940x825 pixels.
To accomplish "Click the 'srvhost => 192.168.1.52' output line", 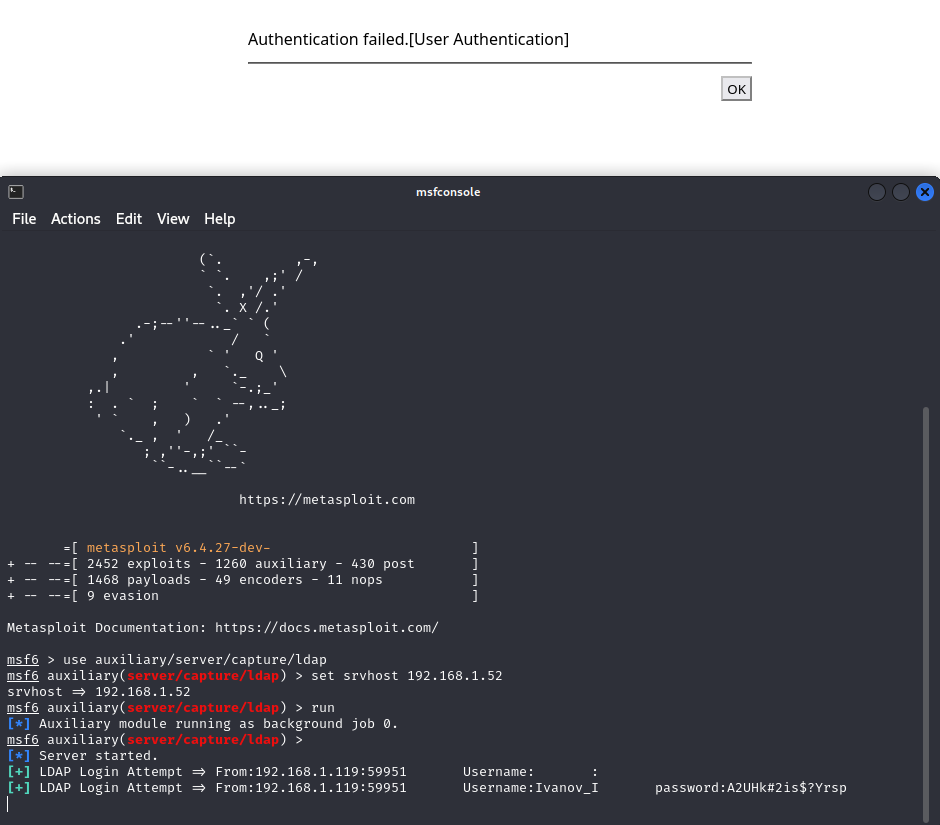I will [x=99, y=692].
